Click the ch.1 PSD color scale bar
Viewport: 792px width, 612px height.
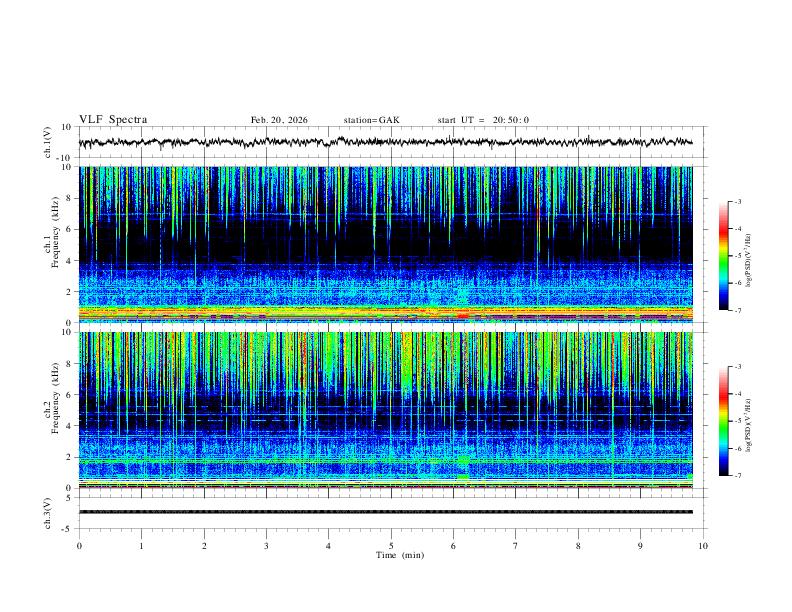click(x=723, y=256)
